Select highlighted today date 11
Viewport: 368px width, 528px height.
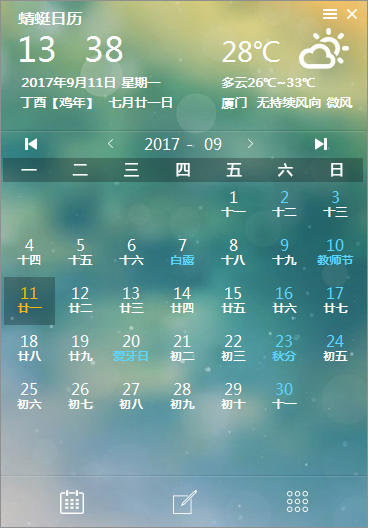[x=29, y=301]
